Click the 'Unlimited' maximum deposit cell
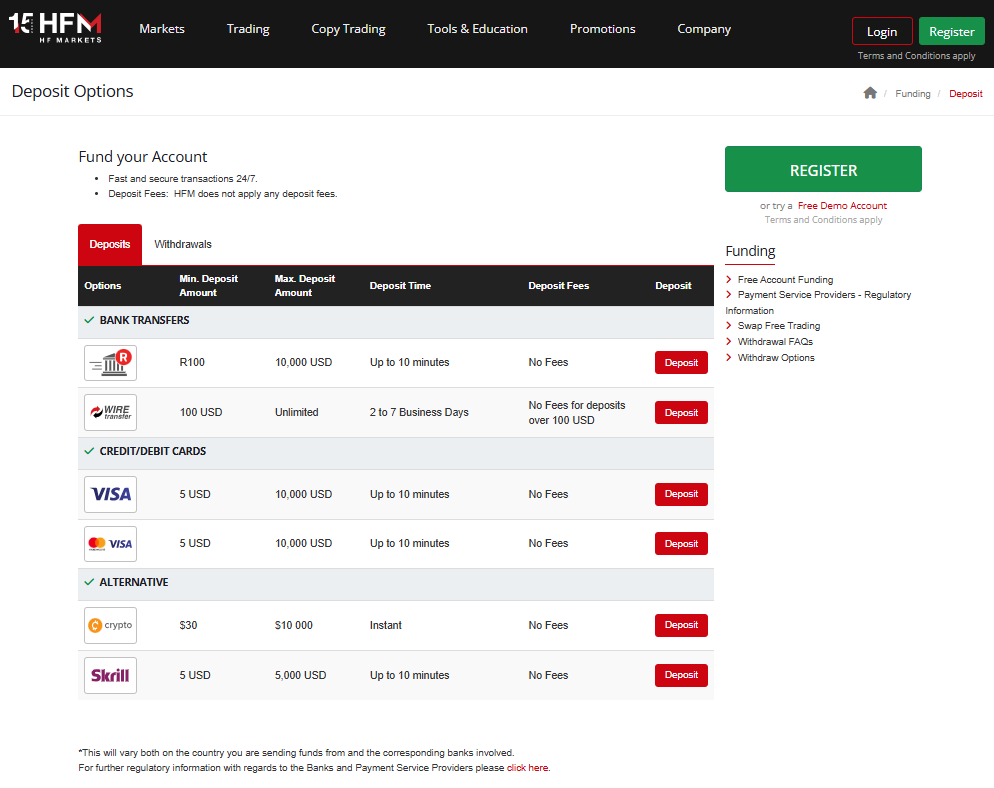This screenshot has height=788, width=994. 297,413
